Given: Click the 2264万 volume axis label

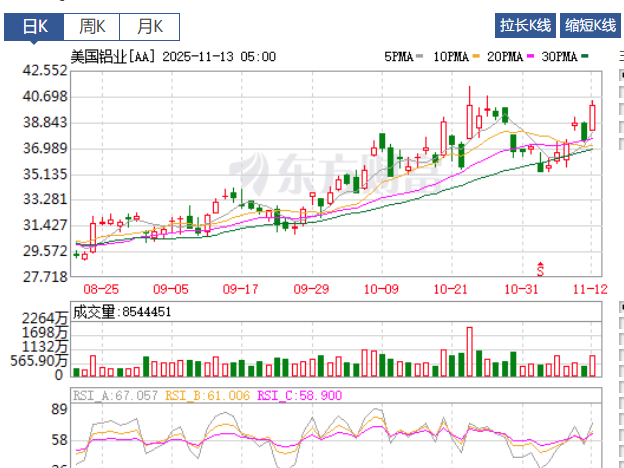Looking at the screenshot, I should point(45,318).
